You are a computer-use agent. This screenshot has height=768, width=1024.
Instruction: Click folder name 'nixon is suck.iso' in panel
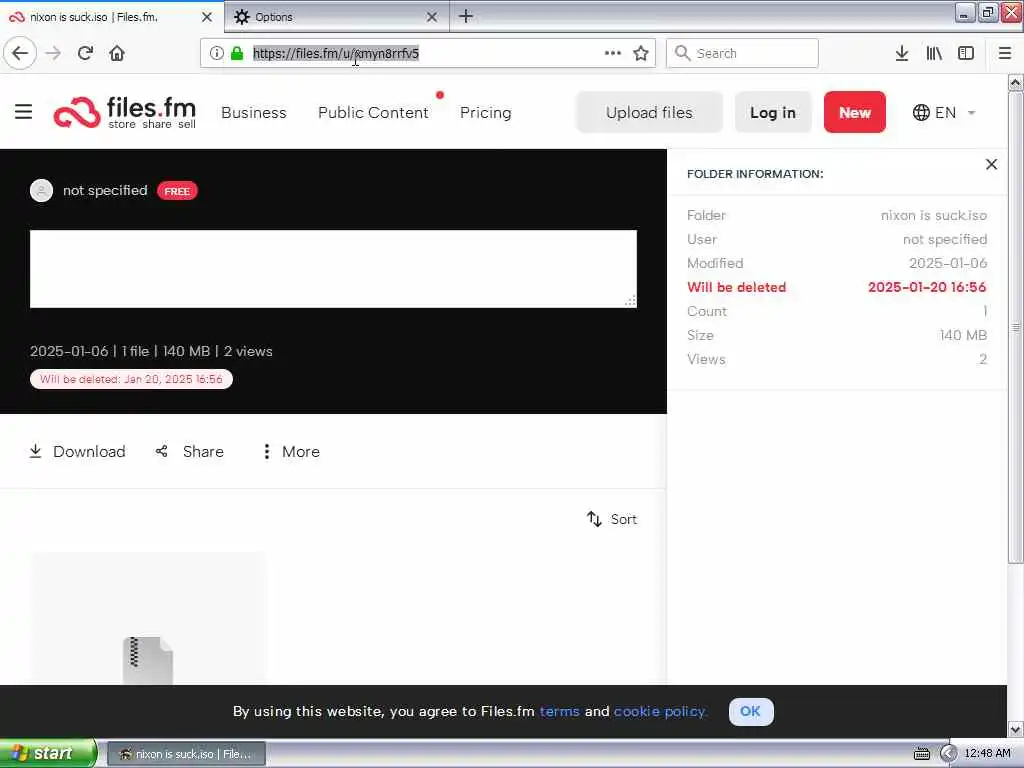click(934, 216)
